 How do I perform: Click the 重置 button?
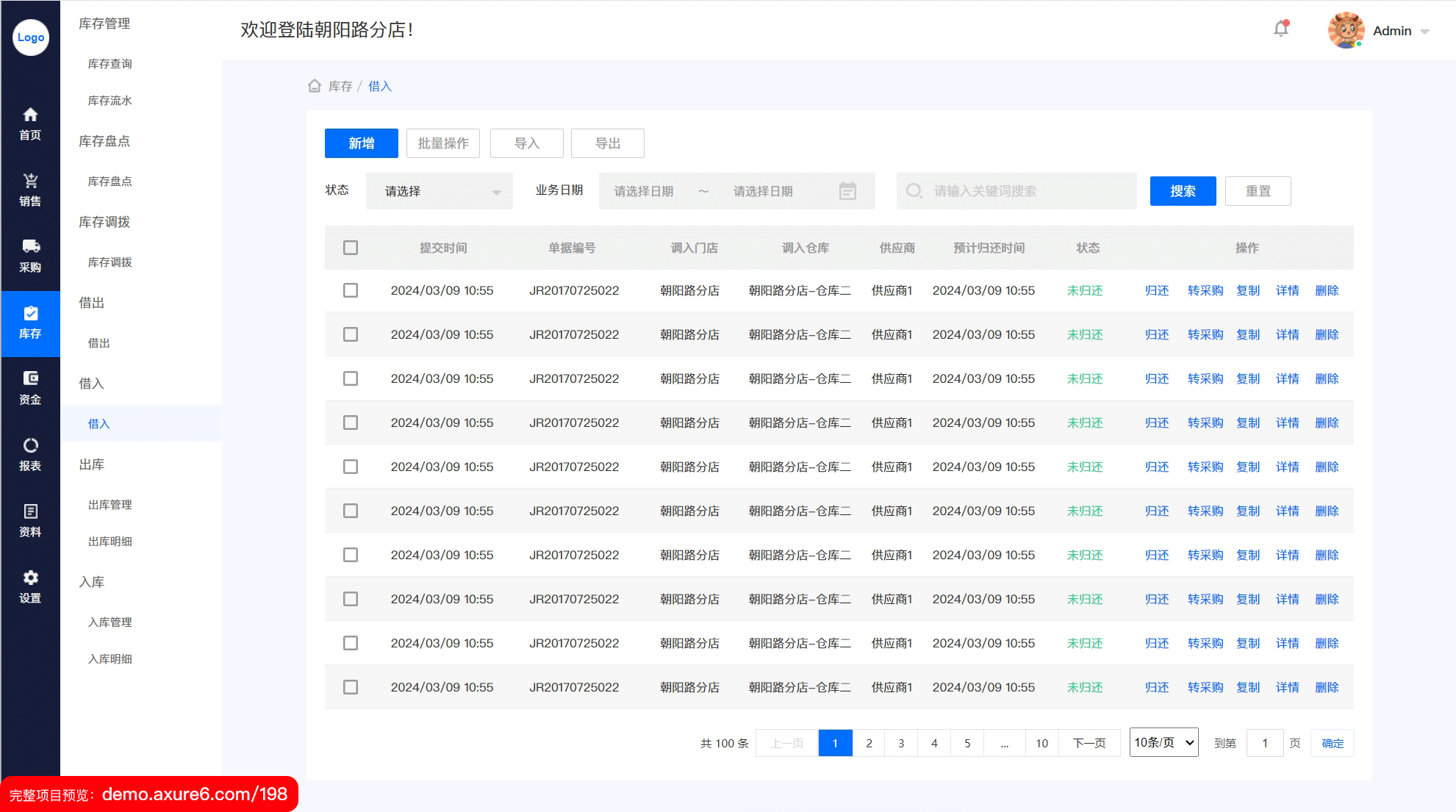tap(1258, 191)
